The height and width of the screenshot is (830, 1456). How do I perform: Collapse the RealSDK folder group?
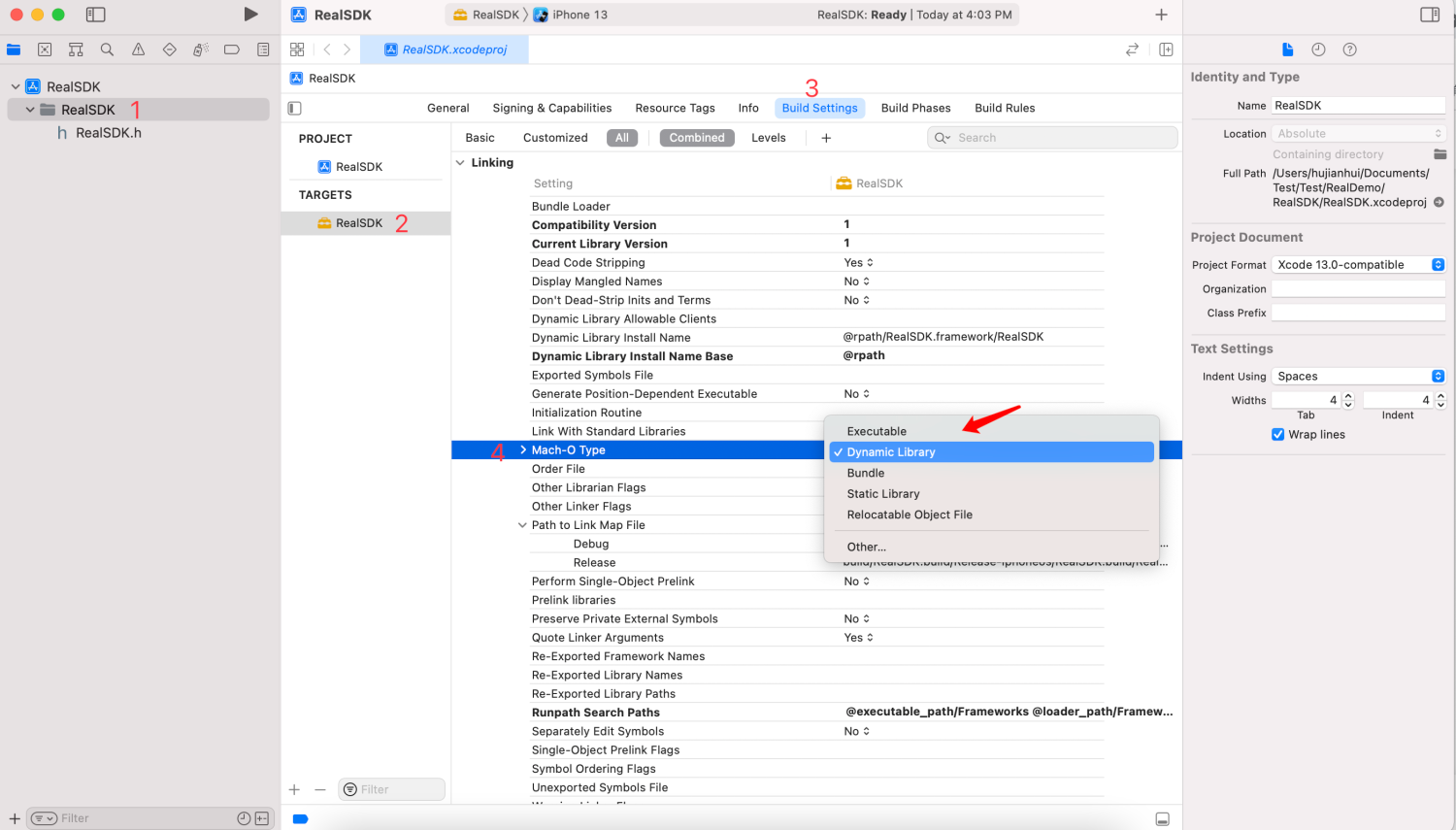click(30, 110)
